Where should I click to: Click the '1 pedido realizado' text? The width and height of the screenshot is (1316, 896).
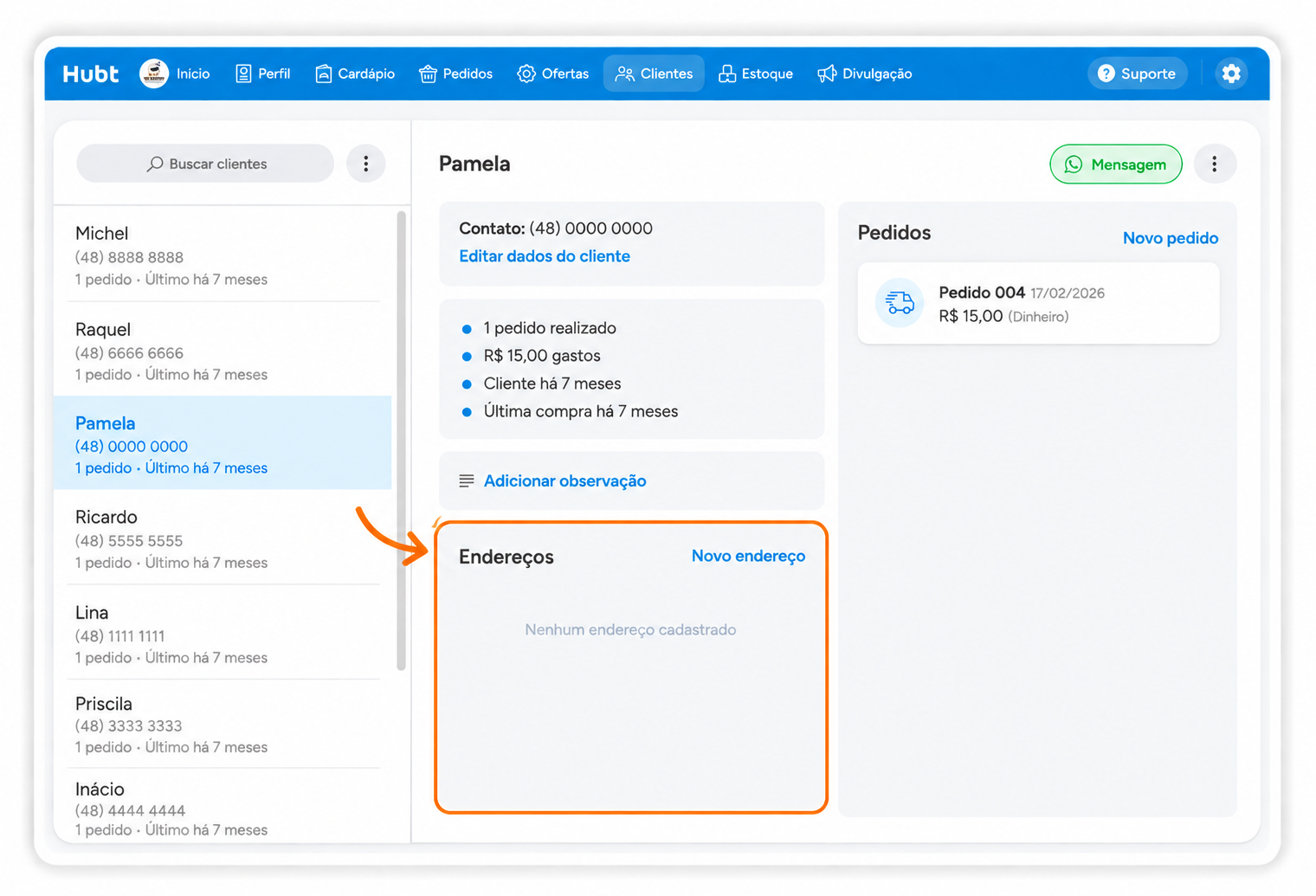550,328
